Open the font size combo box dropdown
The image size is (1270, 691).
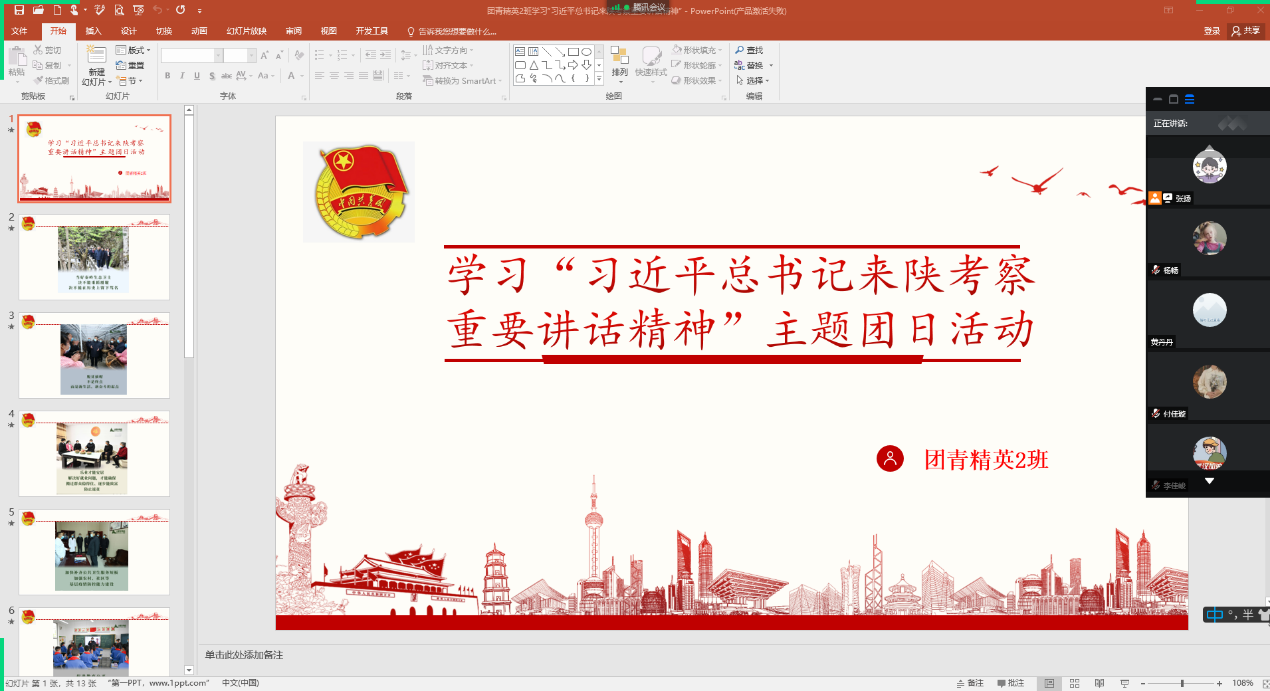click(251, 55)
